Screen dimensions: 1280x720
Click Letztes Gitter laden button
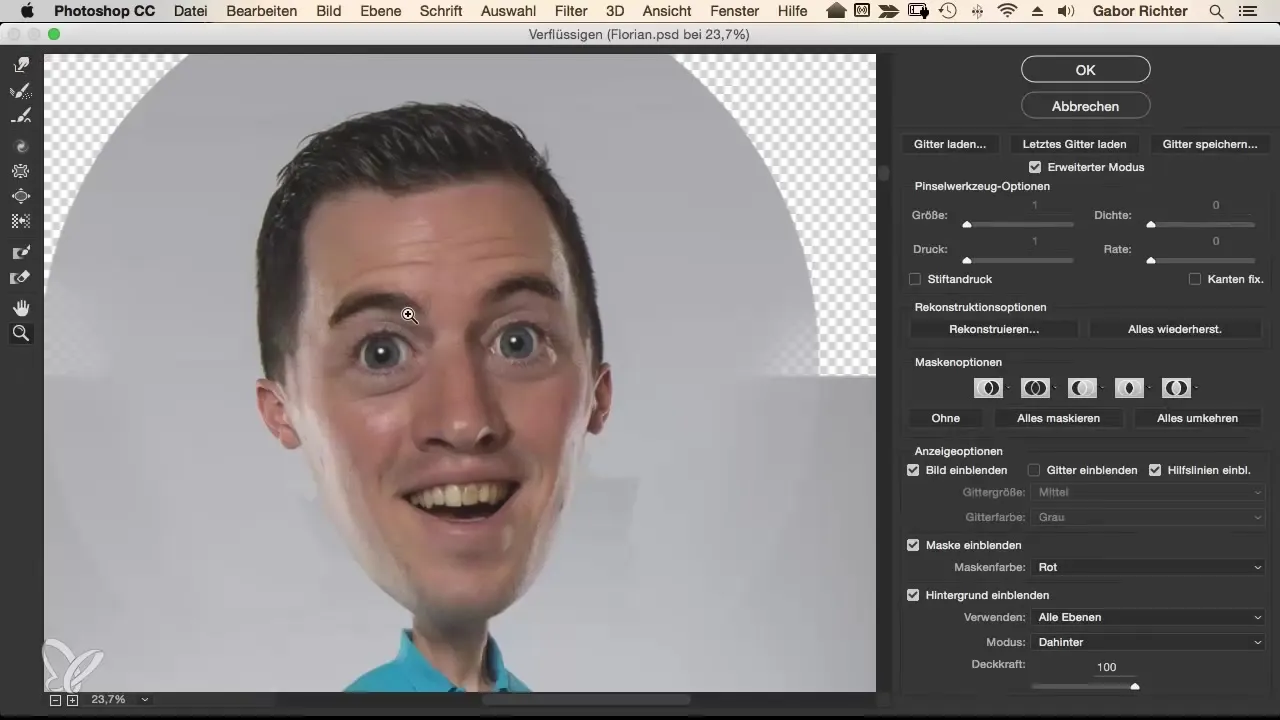pos(1074,144)
